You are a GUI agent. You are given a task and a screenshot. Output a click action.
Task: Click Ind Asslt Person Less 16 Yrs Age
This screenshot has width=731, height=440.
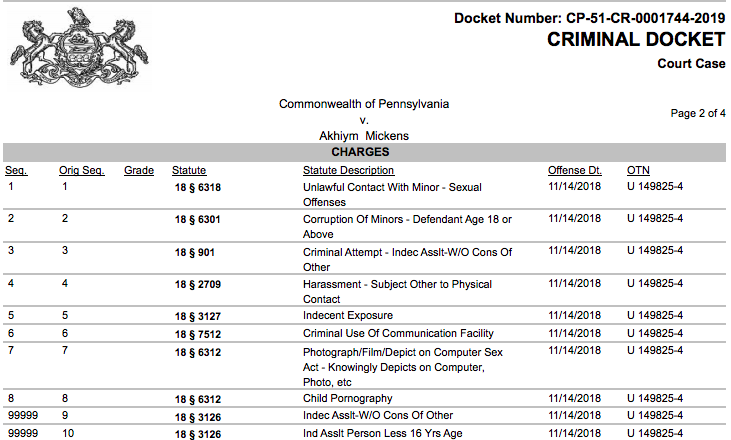click(382, 433)
